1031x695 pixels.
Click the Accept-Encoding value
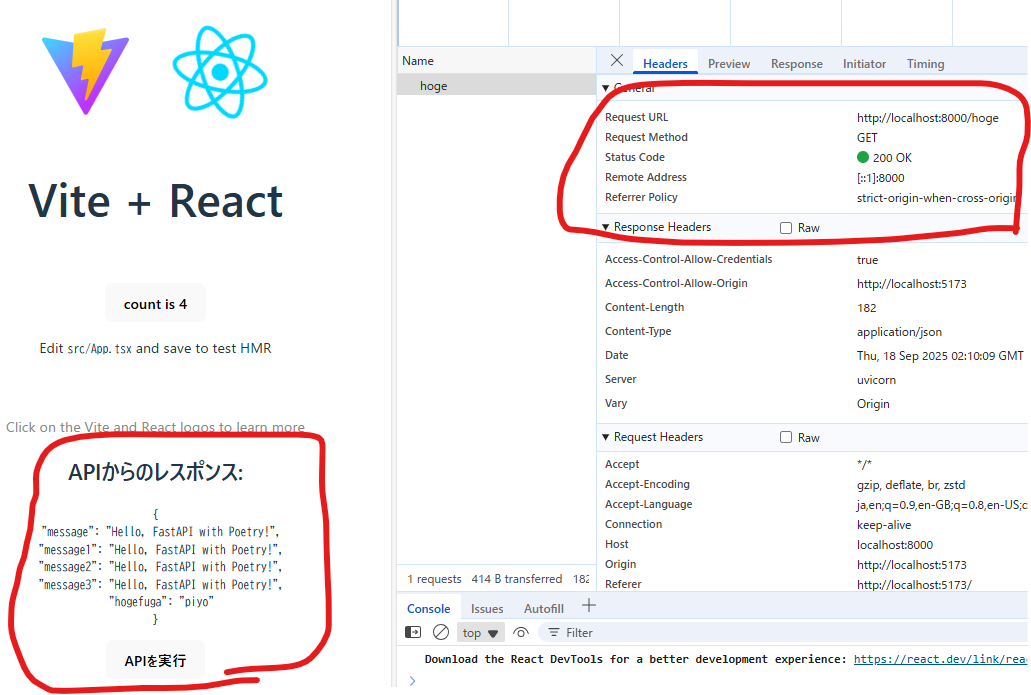911,485
